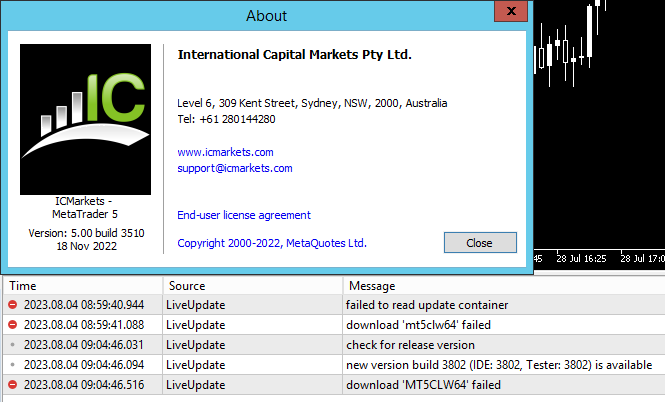
Task: Click the timestamp 2023.08.04 09:04:46.516
Action: (84, 385)
